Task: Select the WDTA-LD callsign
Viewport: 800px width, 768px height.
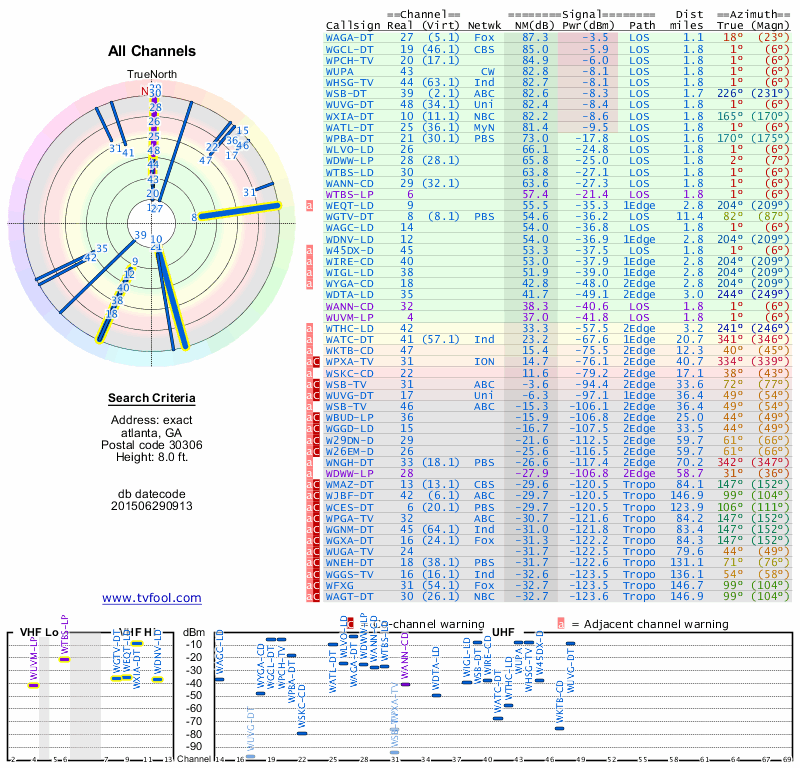Action: pyautogui.click(x=349, y=294)
